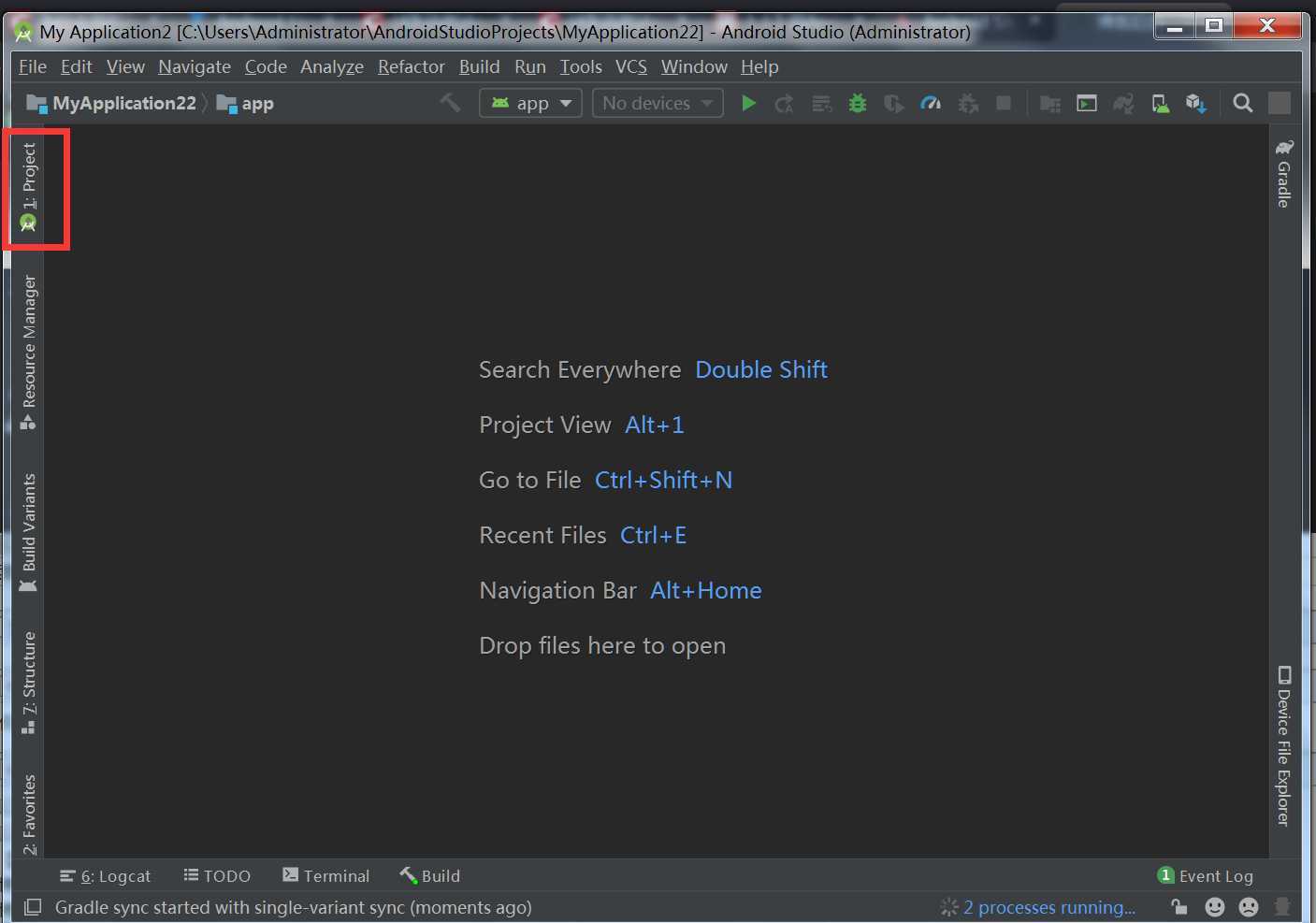The height and width of the screenshot is (923, 1316).
Task: Open the Terminal bottom tab
Action: pos(326,876)
